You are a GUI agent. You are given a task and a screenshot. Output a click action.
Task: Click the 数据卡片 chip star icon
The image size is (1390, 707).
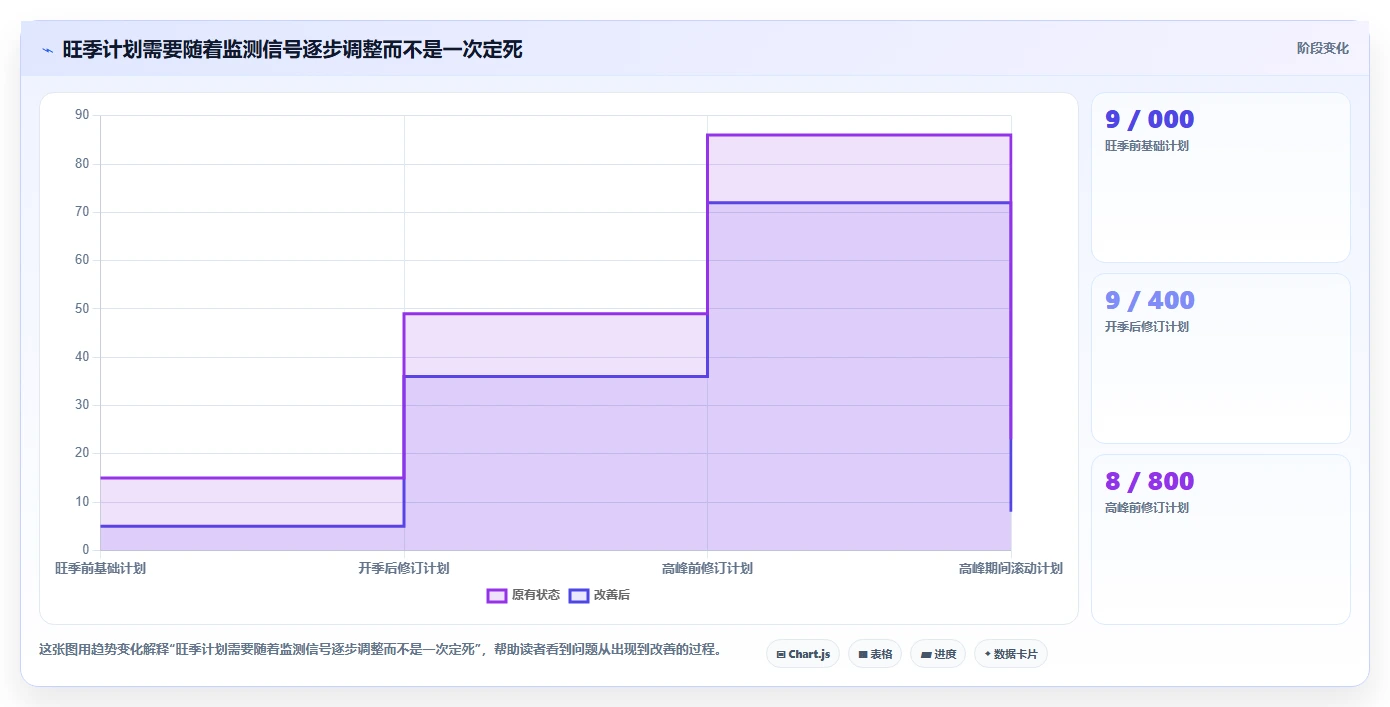(987, 654)
